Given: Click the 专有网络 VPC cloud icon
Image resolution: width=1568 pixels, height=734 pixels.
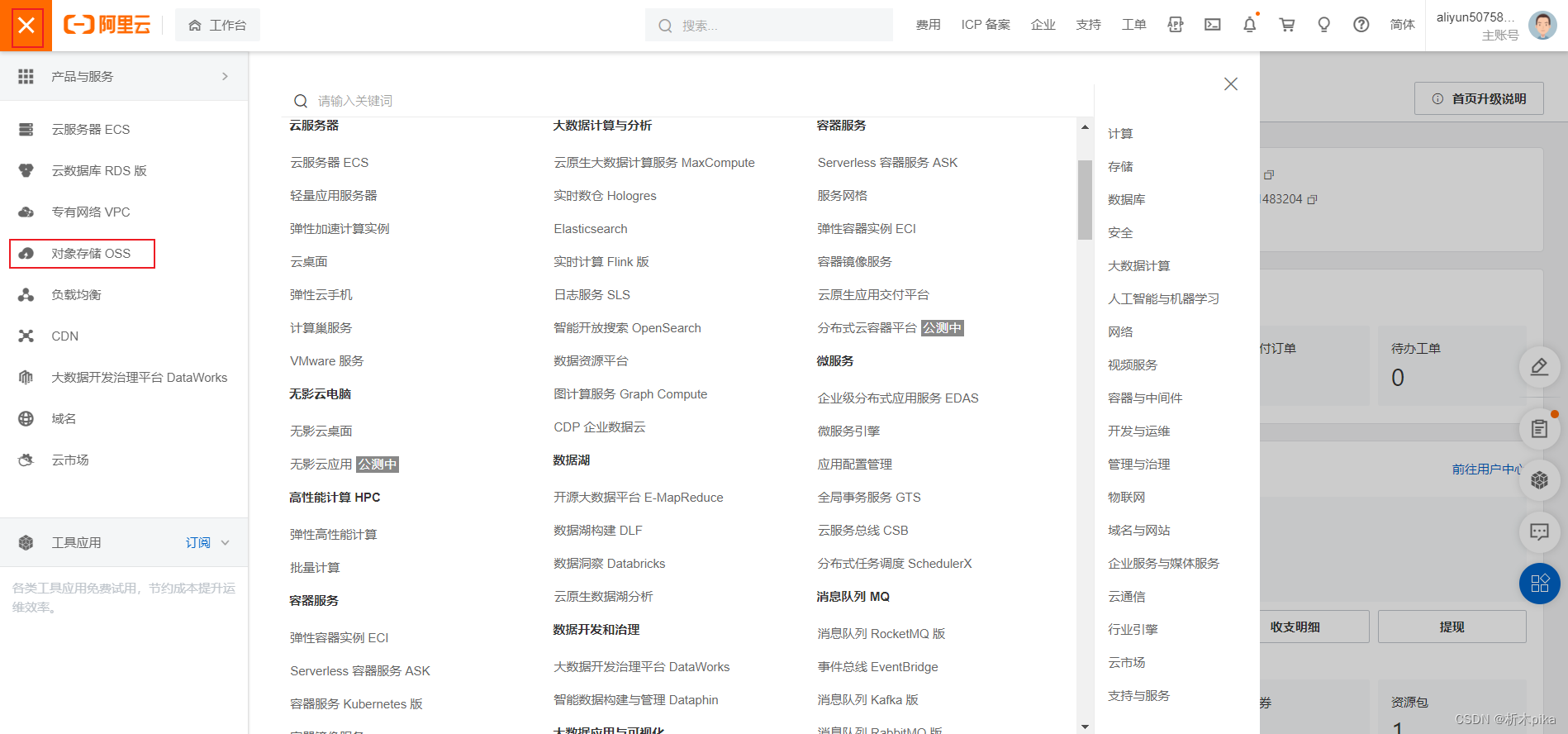Looking at the screenshot, I should click(x=26, y=212).
